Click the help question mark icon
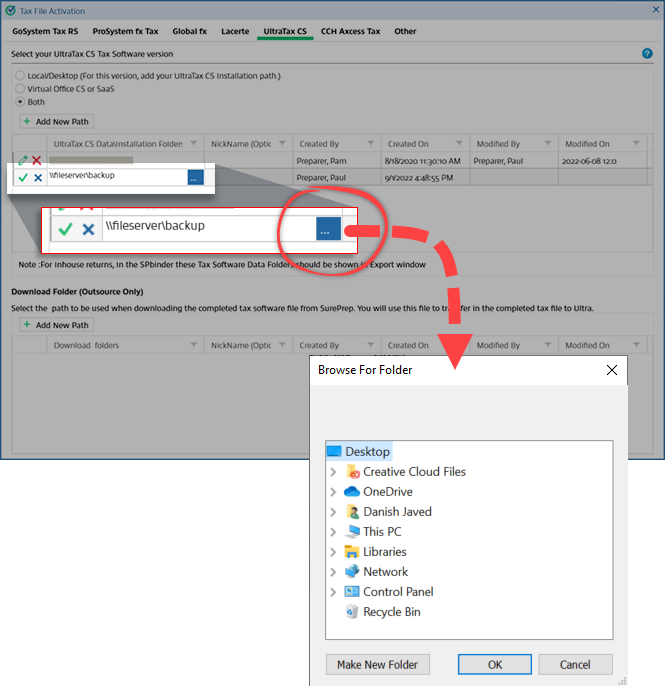 coord(647,53)
